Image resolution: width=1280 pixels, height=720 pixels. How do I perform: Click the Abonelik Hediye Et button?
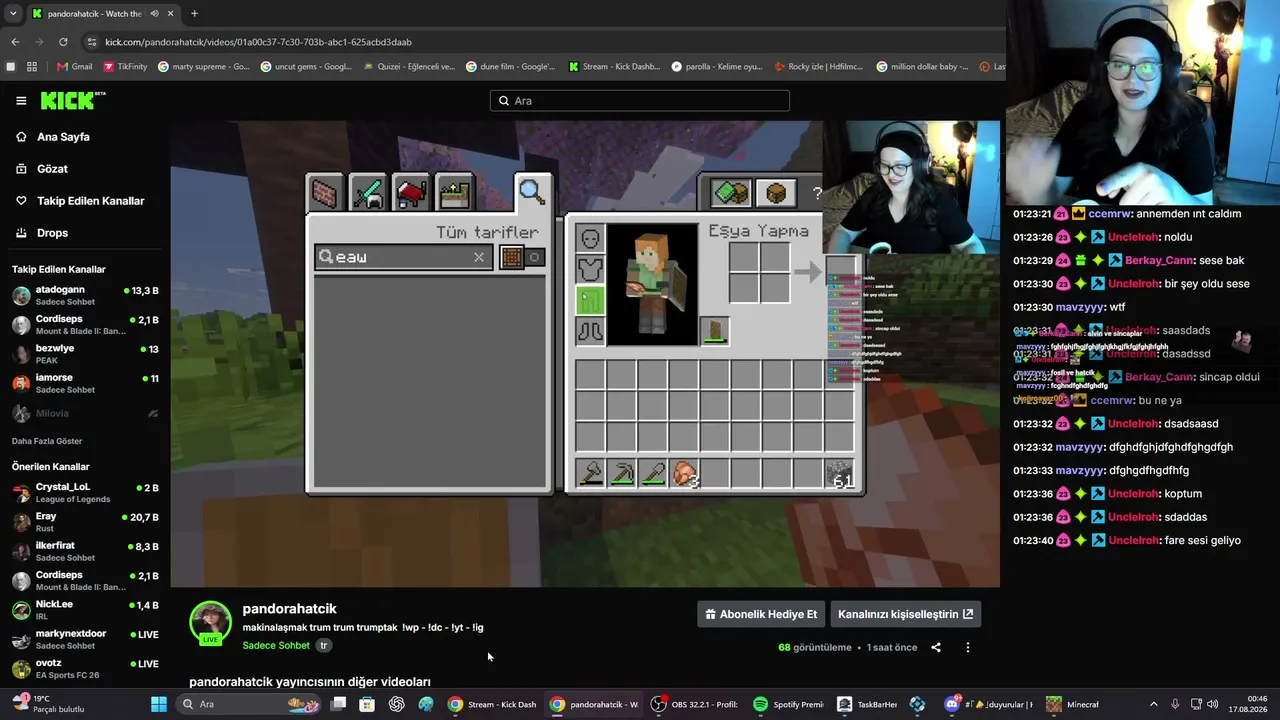point(761,614)
